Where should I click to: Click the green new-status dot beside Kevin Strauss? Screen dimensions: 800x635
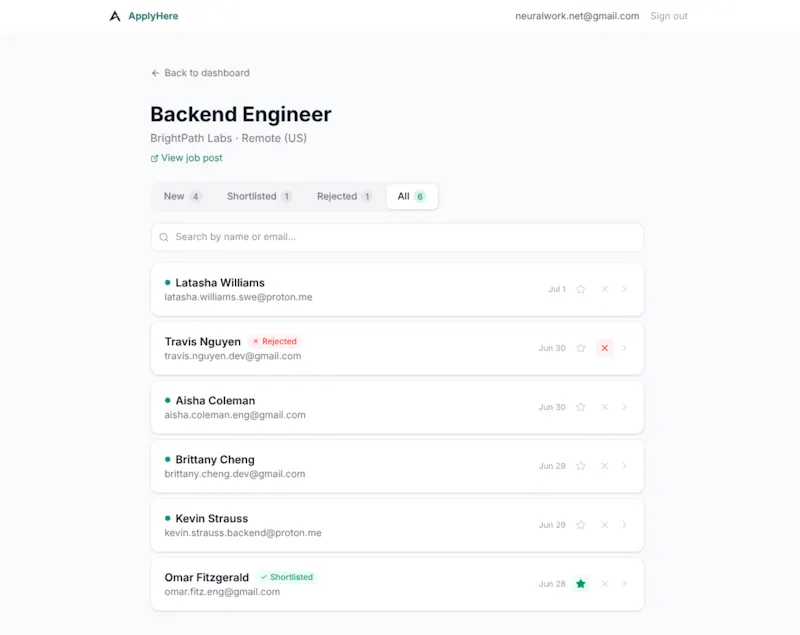point(167,518)
